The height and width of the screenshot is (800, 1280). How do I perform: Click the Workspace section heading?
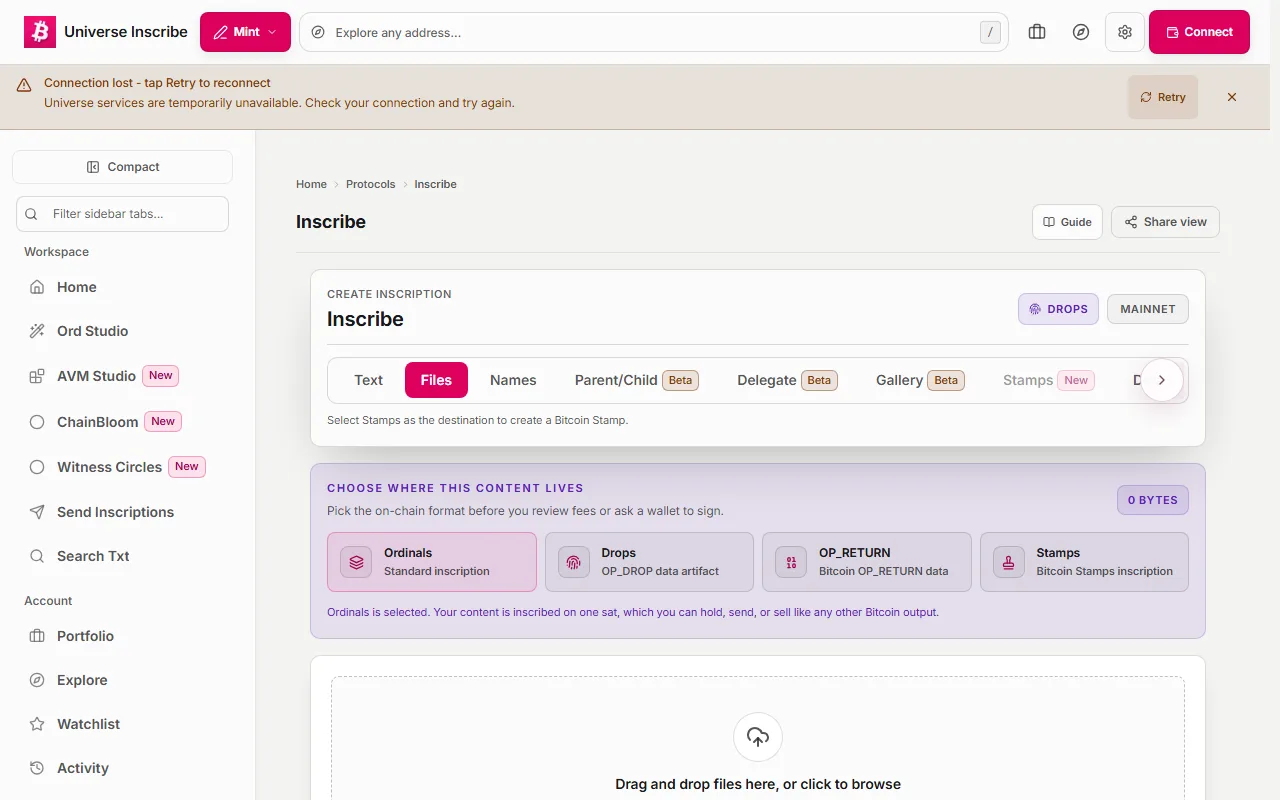point(57,252)
